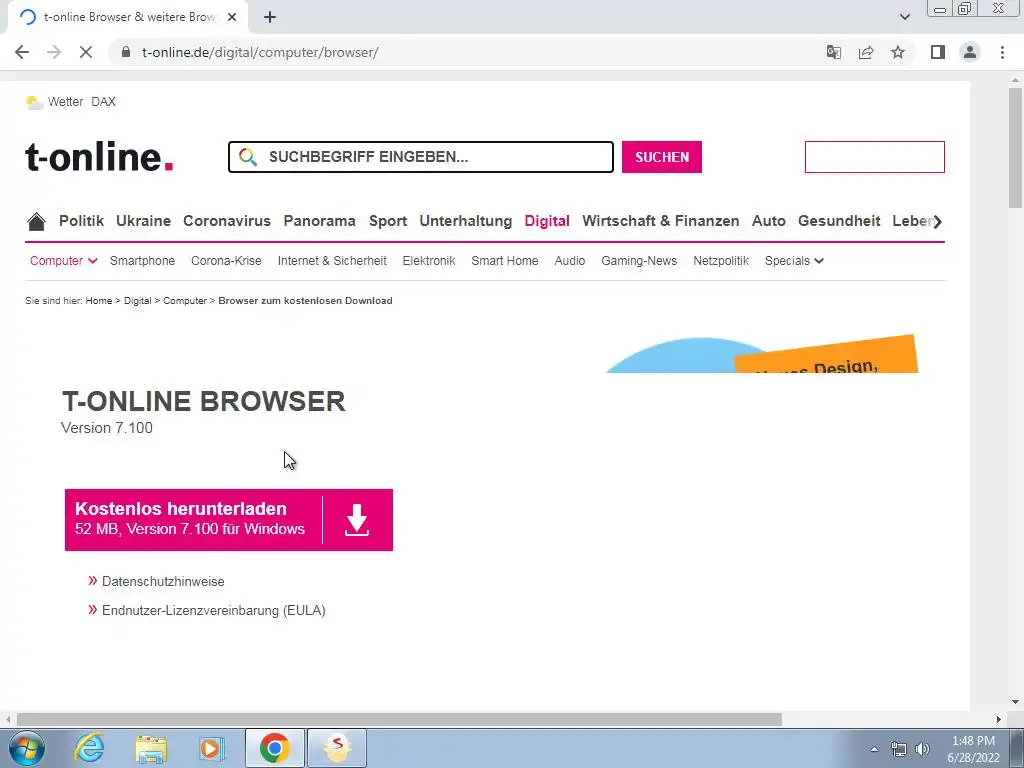This screenshot has height=768, width=1024.
Task: Open the Smart Home subcategory
Action: click(x=505, y=261)
